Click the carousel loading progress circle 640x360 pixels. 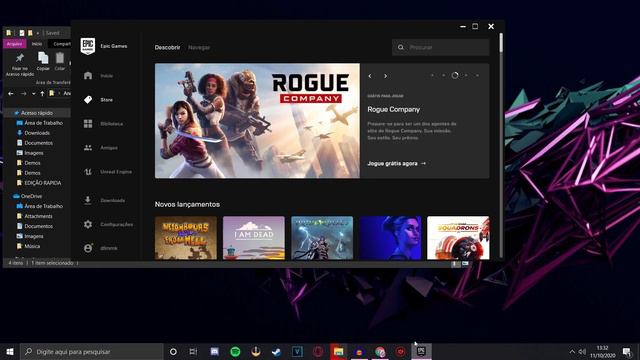[455, 76]
